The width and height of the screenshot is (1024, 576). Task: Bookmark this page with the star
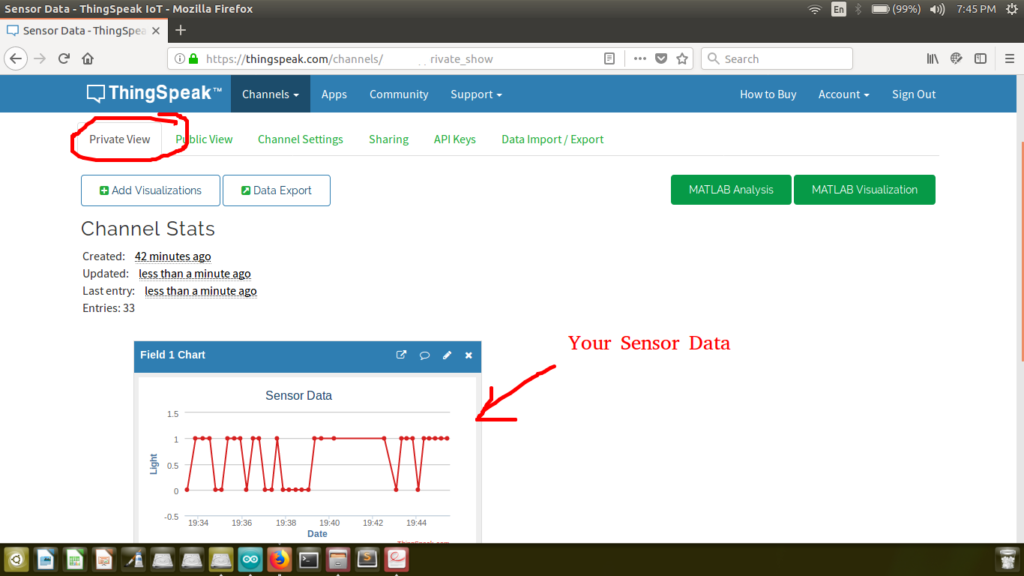pyautogui.click(x=682, y=59)
